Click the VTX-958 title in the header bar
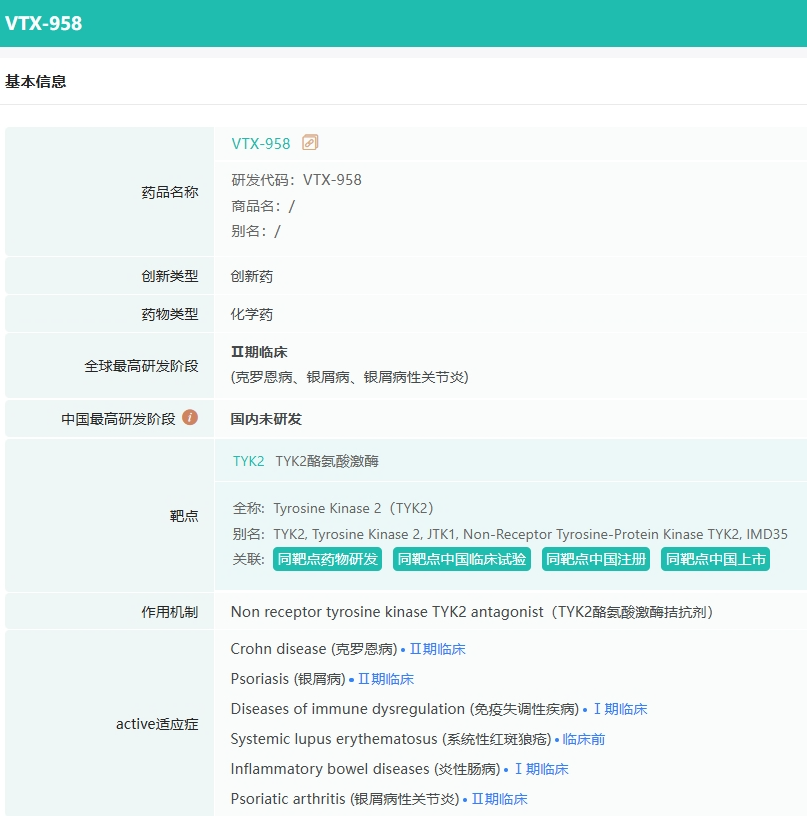 click(43, 23)
